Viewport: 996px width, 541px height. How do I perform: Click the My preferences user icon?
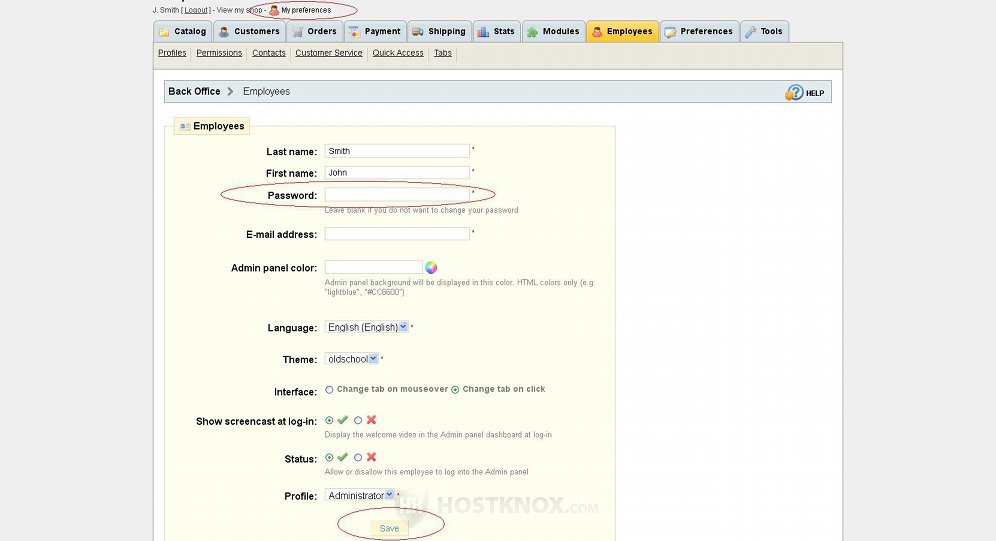(274, 10)
